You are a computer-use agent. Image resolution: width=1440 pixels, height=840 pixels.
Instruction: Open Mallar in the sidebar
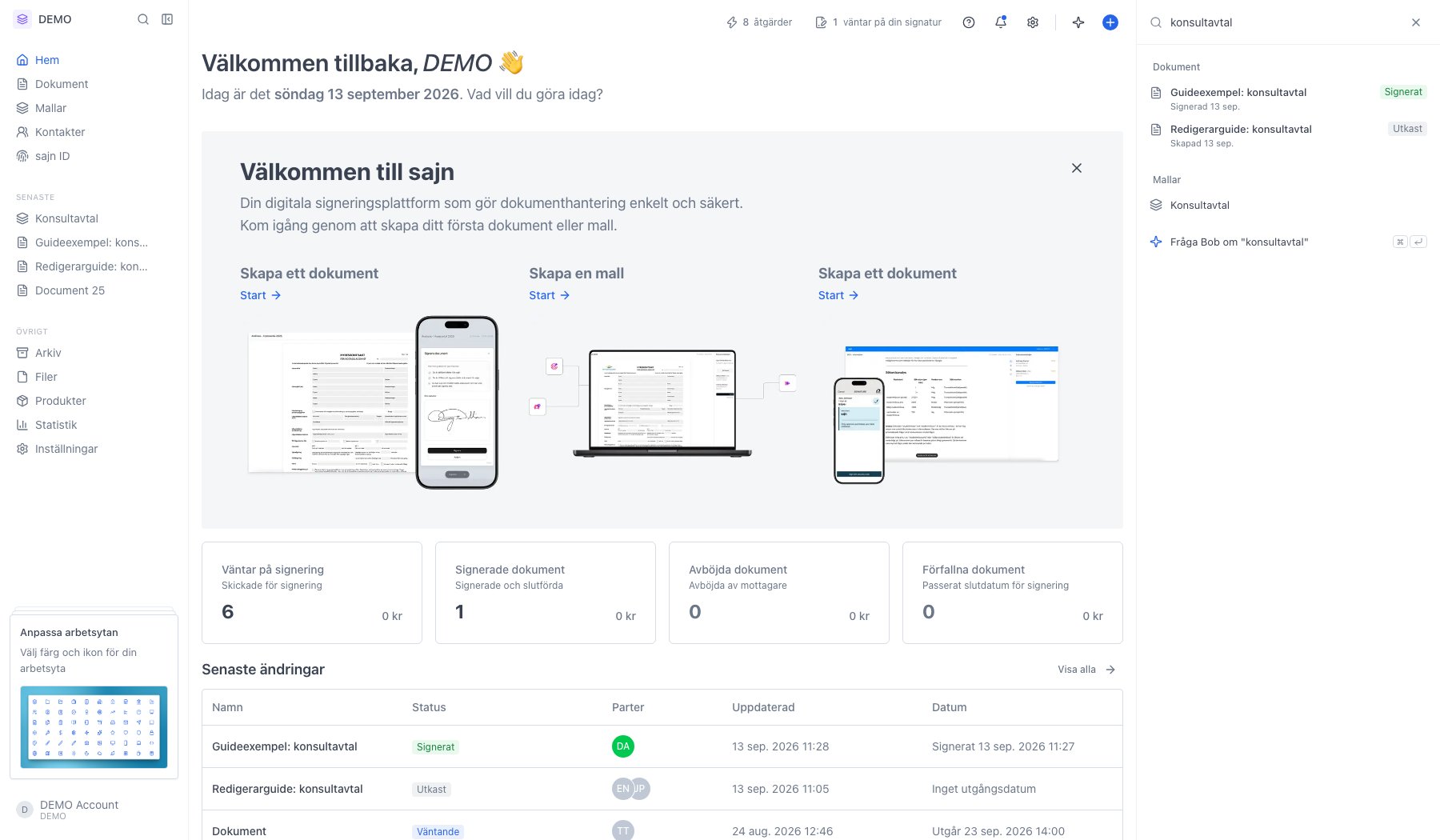[94, 108]
